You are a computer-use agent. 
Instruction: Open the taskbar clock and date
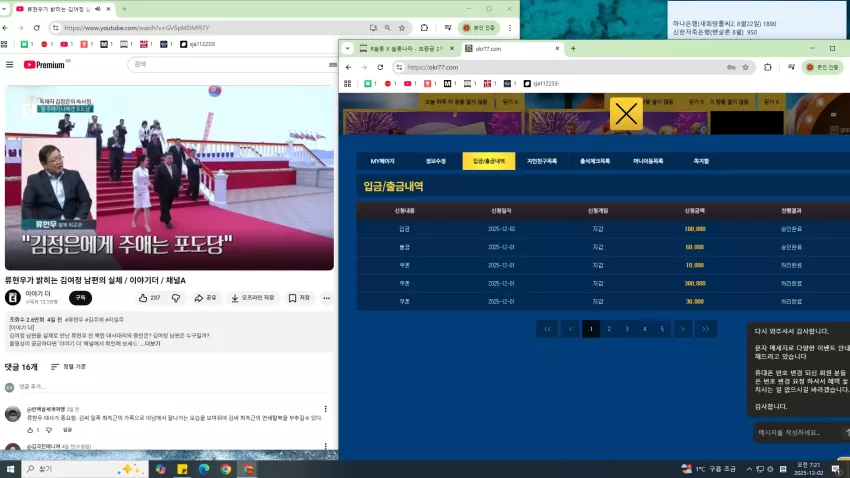pyautogui.click(x=808, y=469)
